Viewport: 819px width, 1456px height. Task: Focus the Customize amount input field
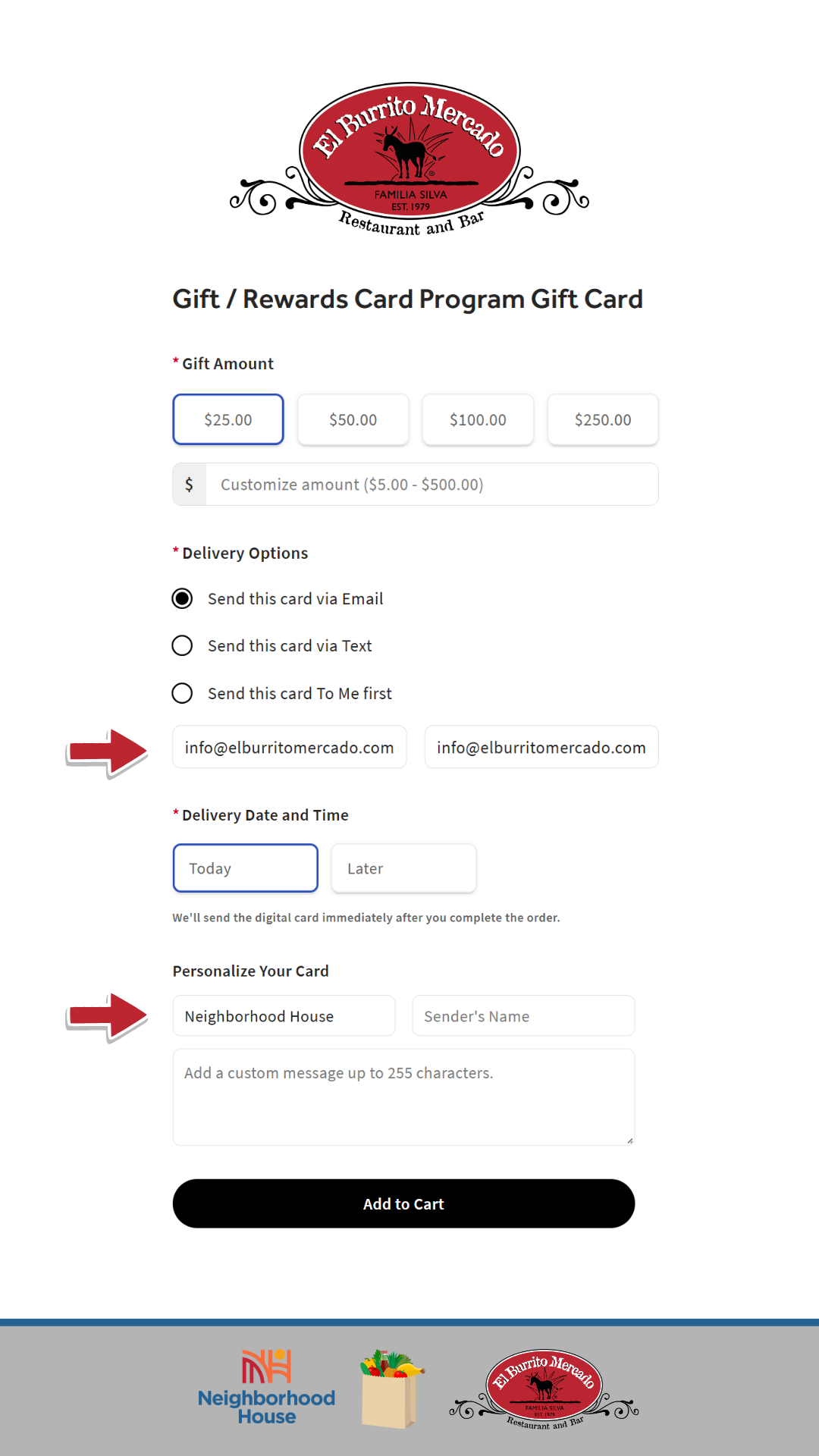(431, 485)
